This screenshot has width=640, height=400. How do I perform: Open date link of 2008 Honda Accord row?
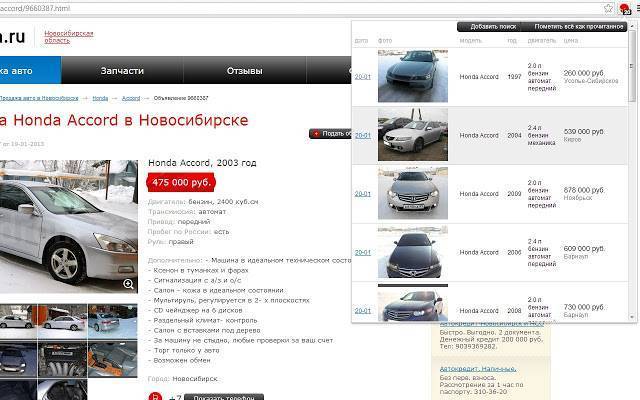click(362, 311)
